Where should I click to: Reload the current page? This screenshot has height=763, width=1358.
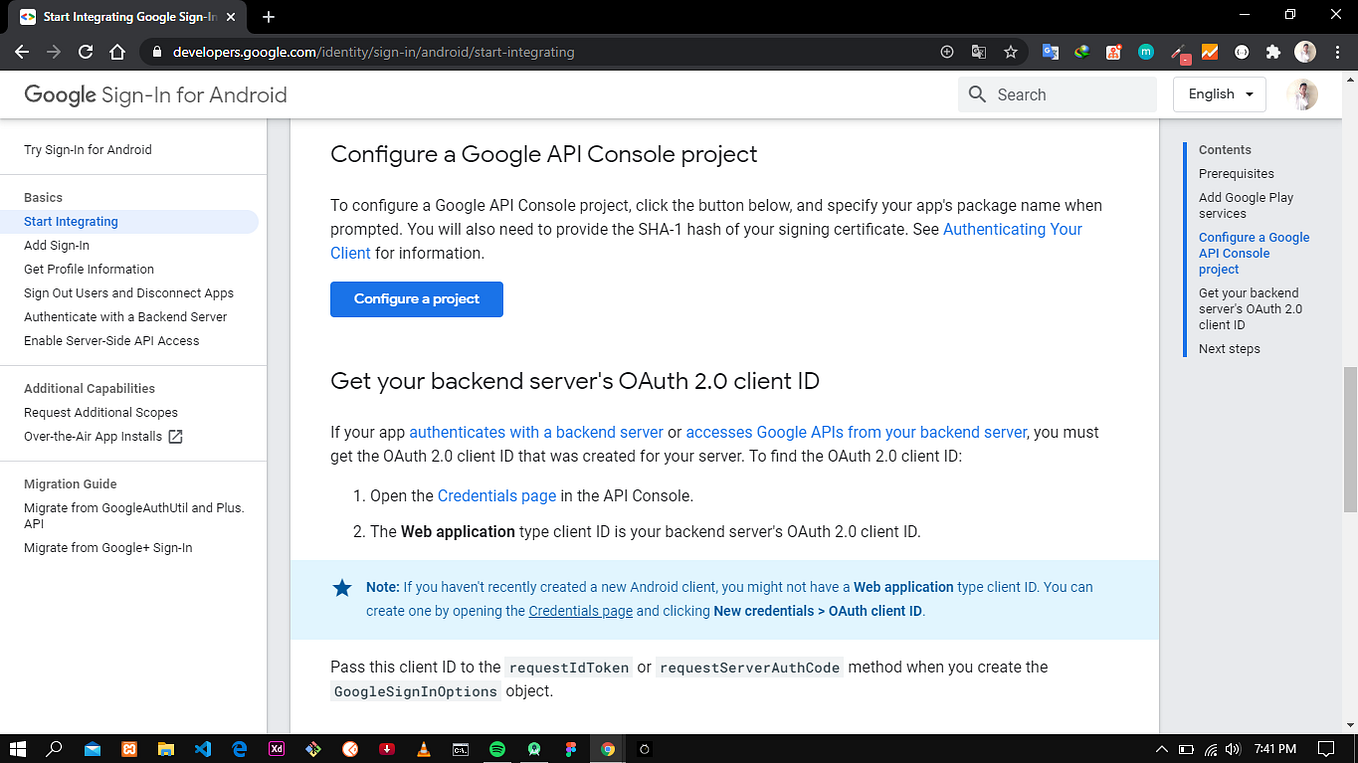coord(85,52)
